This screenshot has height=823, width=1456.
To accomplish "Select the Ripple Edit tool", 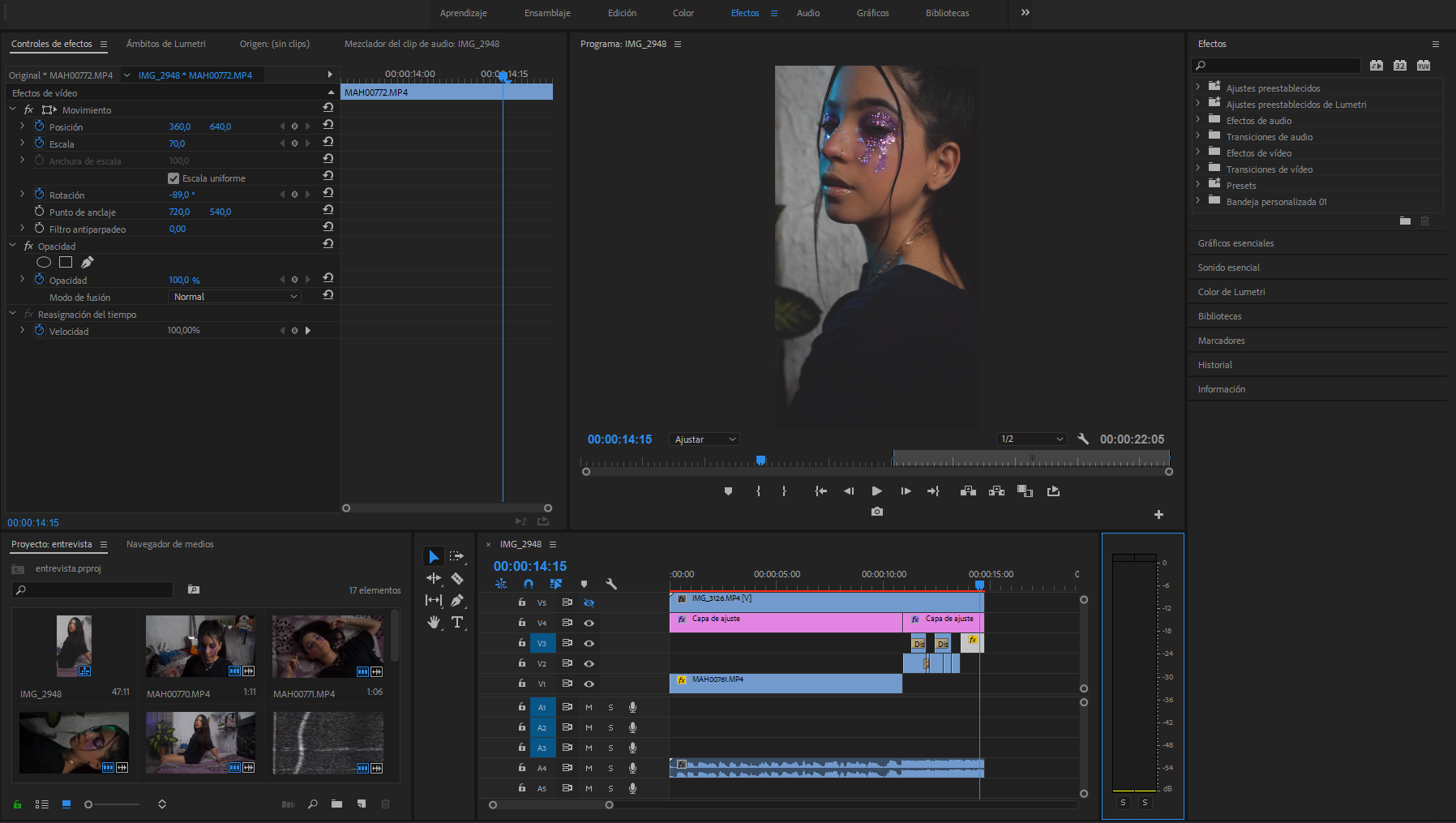I will 434,578.
